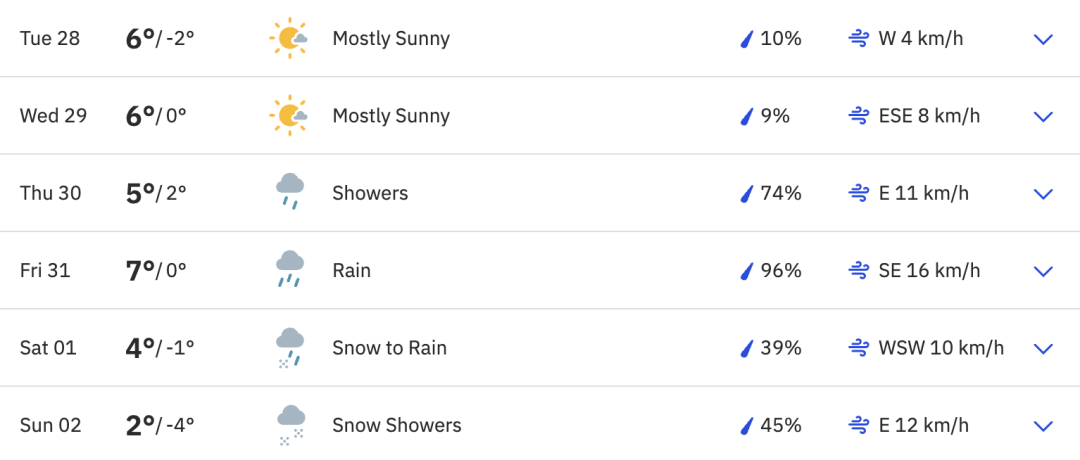Click the Thu 30 date label
This screenshot has height=460, width=1080.
50,193
